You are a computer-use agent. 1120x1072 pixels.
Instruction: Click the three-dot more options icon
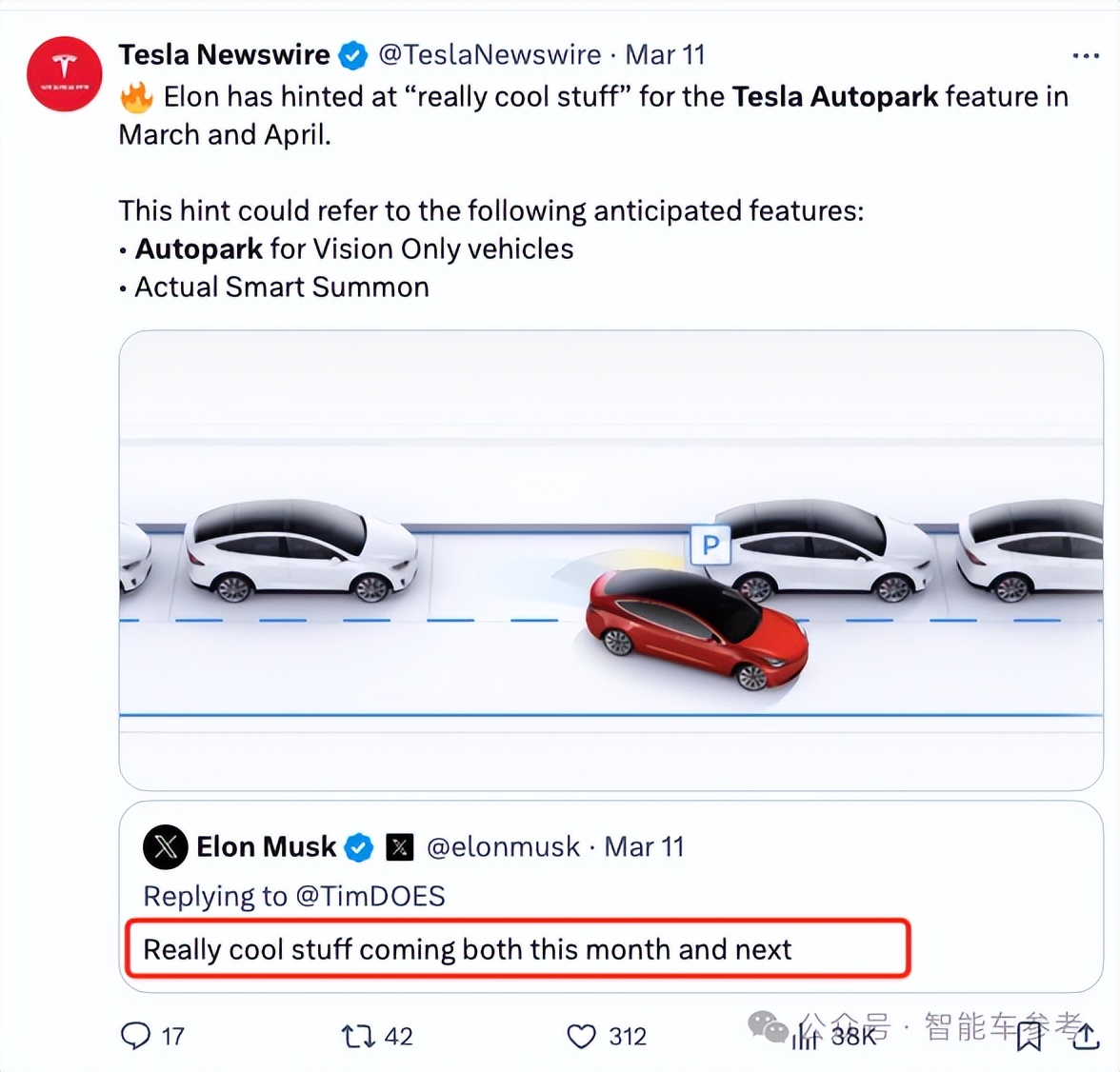[x=1086, y=56]
